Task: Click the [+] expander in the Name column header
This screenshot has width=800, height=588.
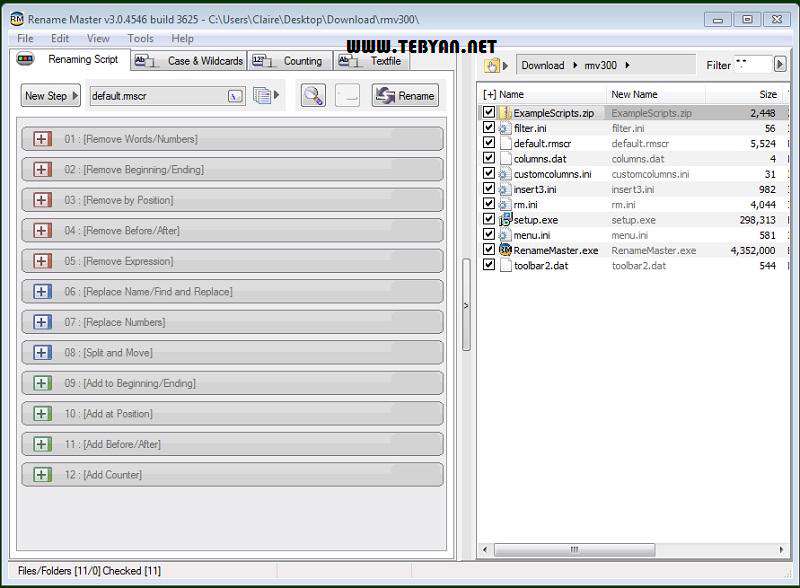Action: point(493,93)
